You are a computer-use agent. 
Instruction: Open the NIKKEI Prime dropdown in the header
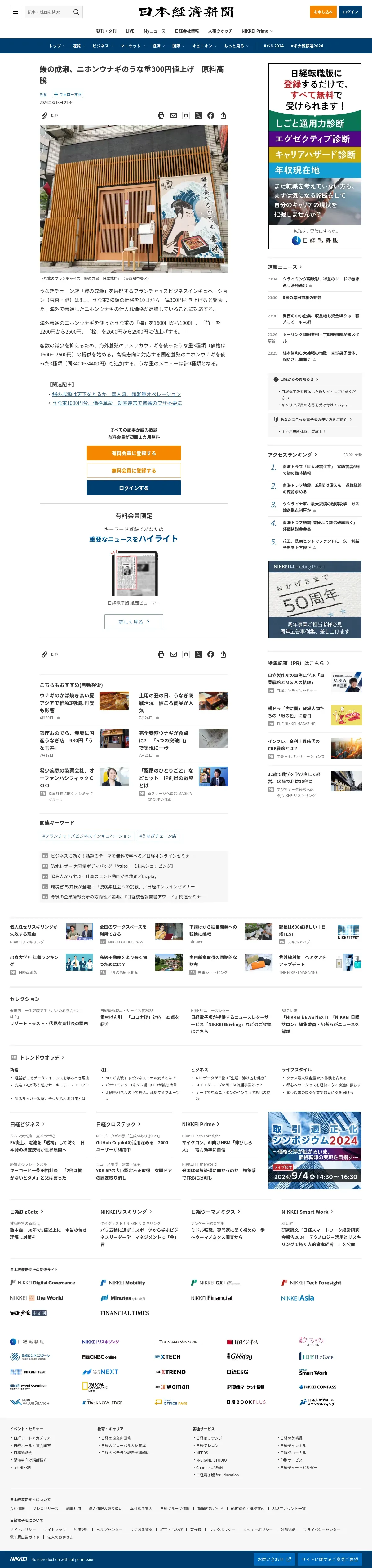coord(257,31)
